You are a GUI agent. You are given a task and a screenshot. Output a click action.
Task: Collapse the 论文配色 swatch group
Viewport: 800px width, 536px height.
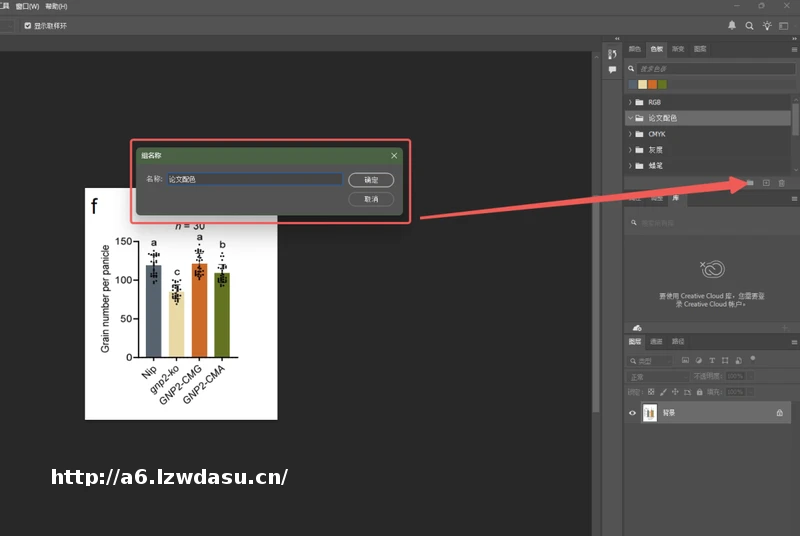pyautogui.click(x=630, y=118)
